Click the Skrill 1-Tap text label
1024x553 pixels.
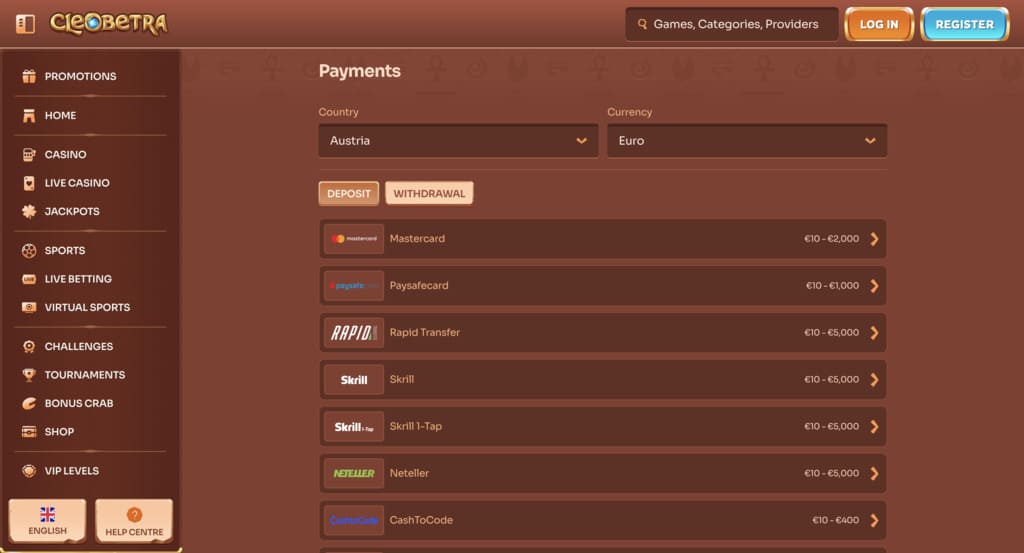pyautogui.click(x=416, y=426)
